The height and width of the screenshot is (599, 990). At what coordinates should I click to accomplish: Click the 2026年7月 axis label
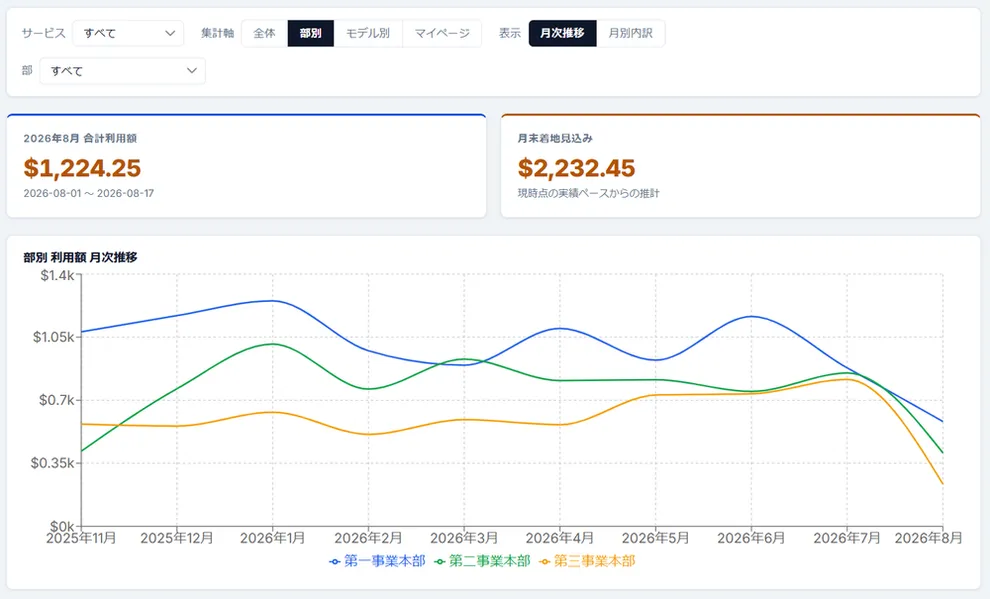(847, 538)
